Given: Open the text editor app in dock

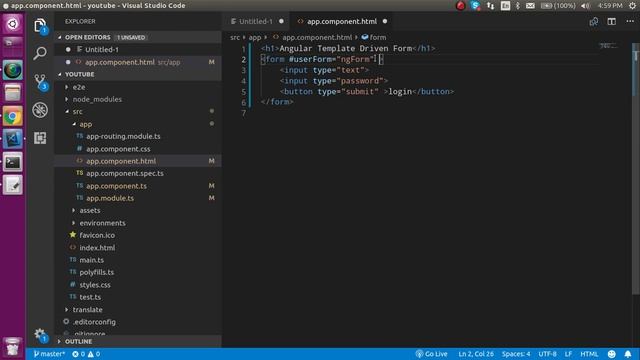Looking at the screenshot, I should click(x=13, y=185).
